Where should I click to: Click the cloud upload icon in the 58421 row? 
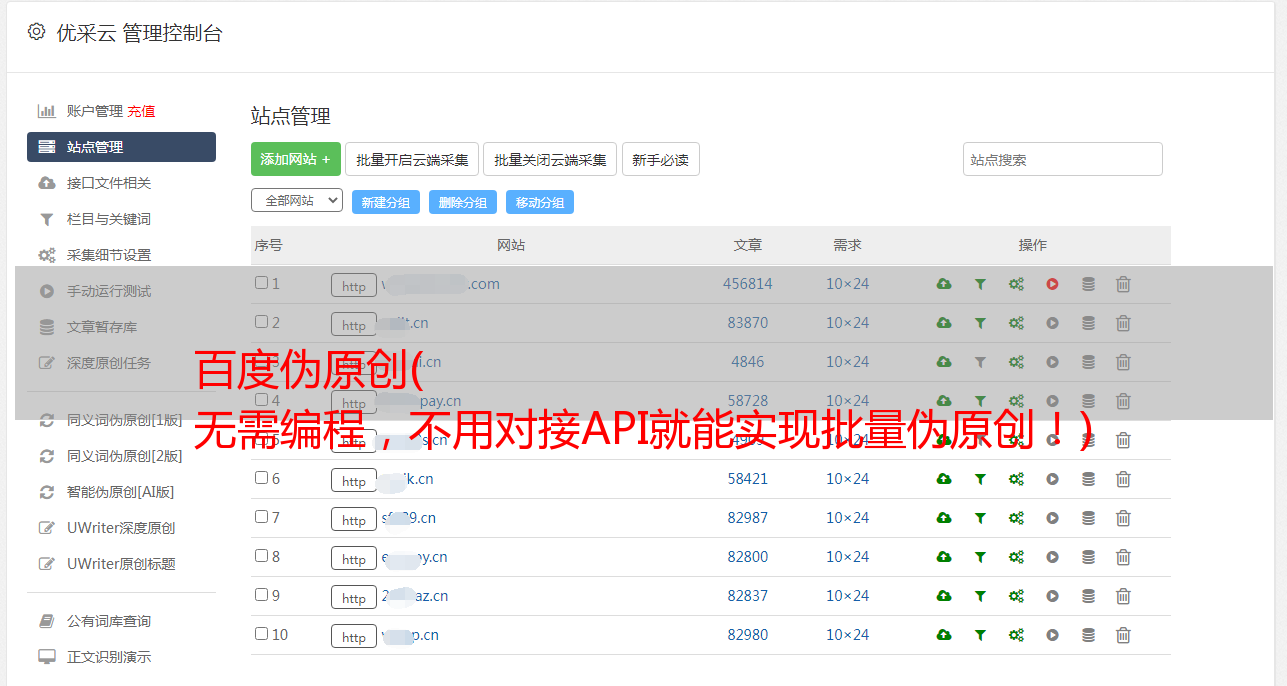[x=944, y=479]
